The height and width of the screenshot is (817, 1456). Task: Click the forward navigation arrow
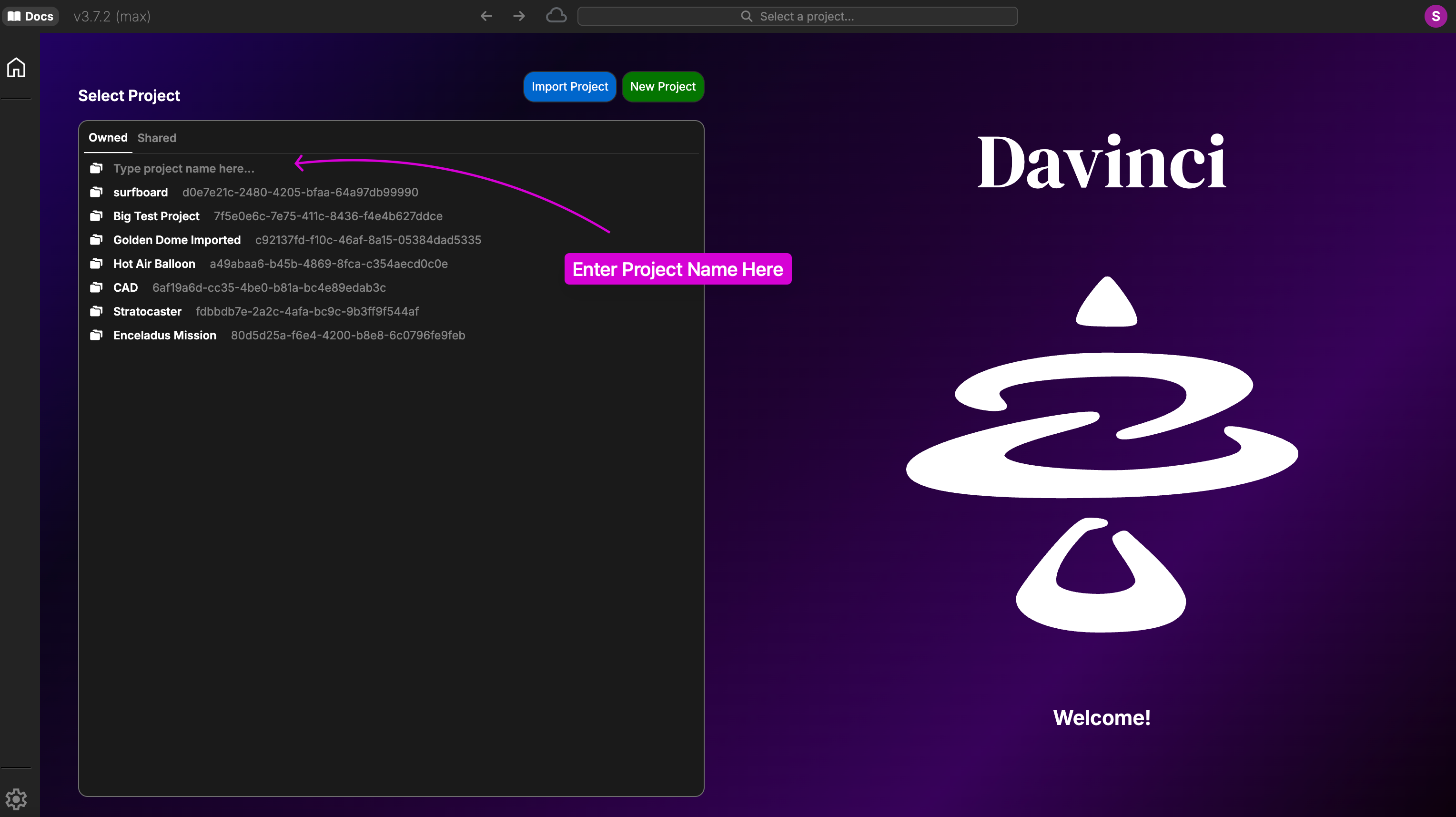pos(519,16)
